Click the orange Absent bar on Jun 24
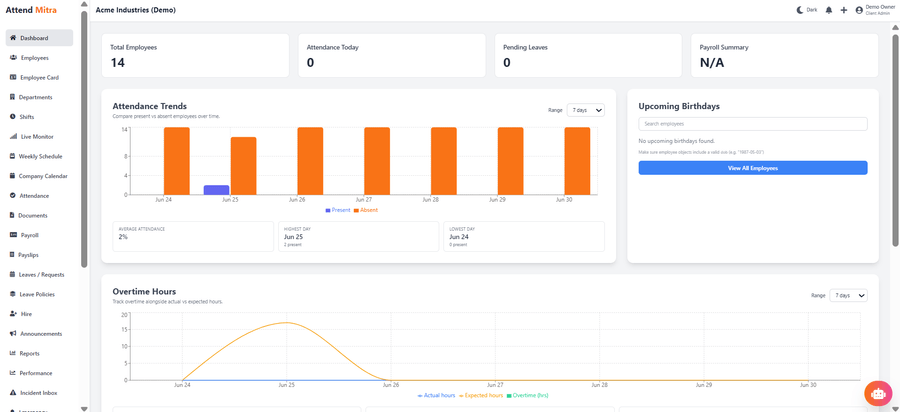This screenshot has height=412, width=900. [x=177, y=161]
